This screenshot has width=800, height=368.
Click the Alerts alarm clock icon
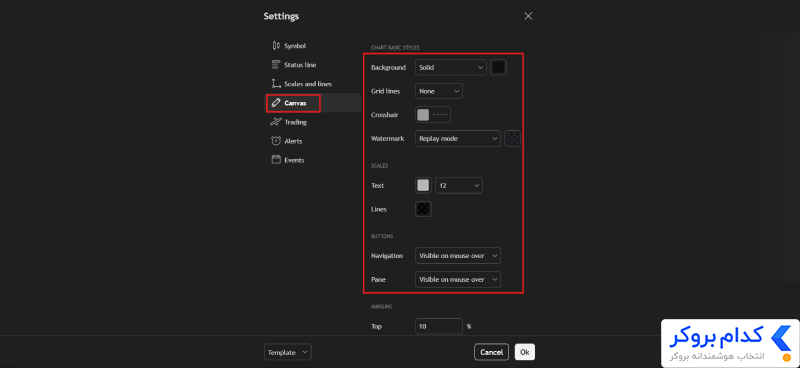(x=276, y=141)
